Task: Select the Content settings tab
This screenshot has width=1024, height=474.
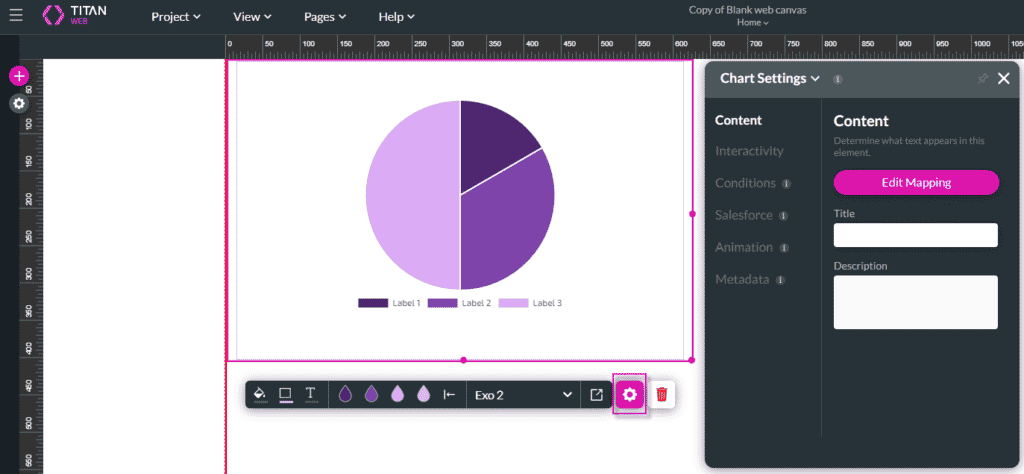Action: 739,120
